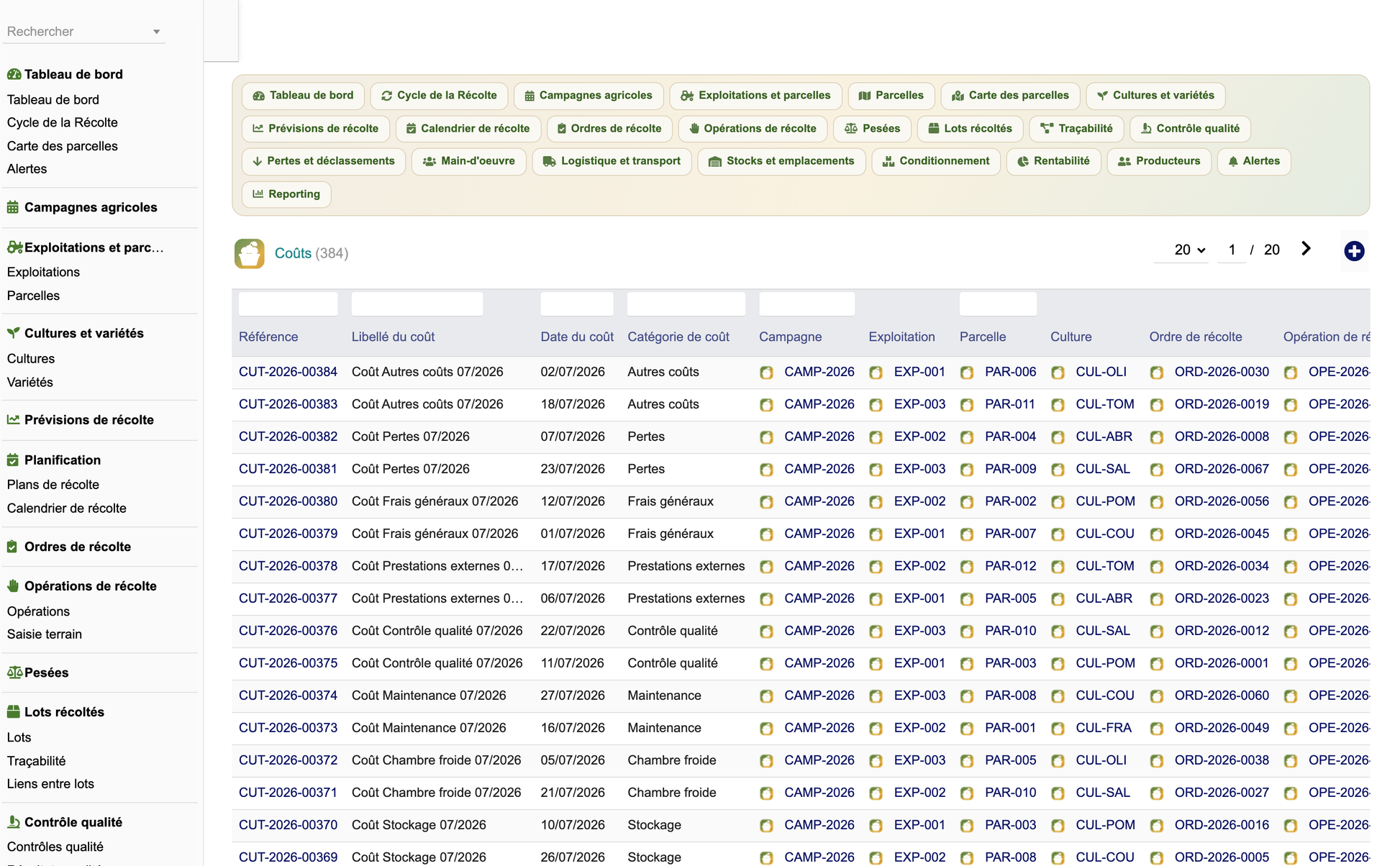Open Calendrier de récolte tab
The height and width of the screenshot is (866, 1400).
tap(468, 129)
